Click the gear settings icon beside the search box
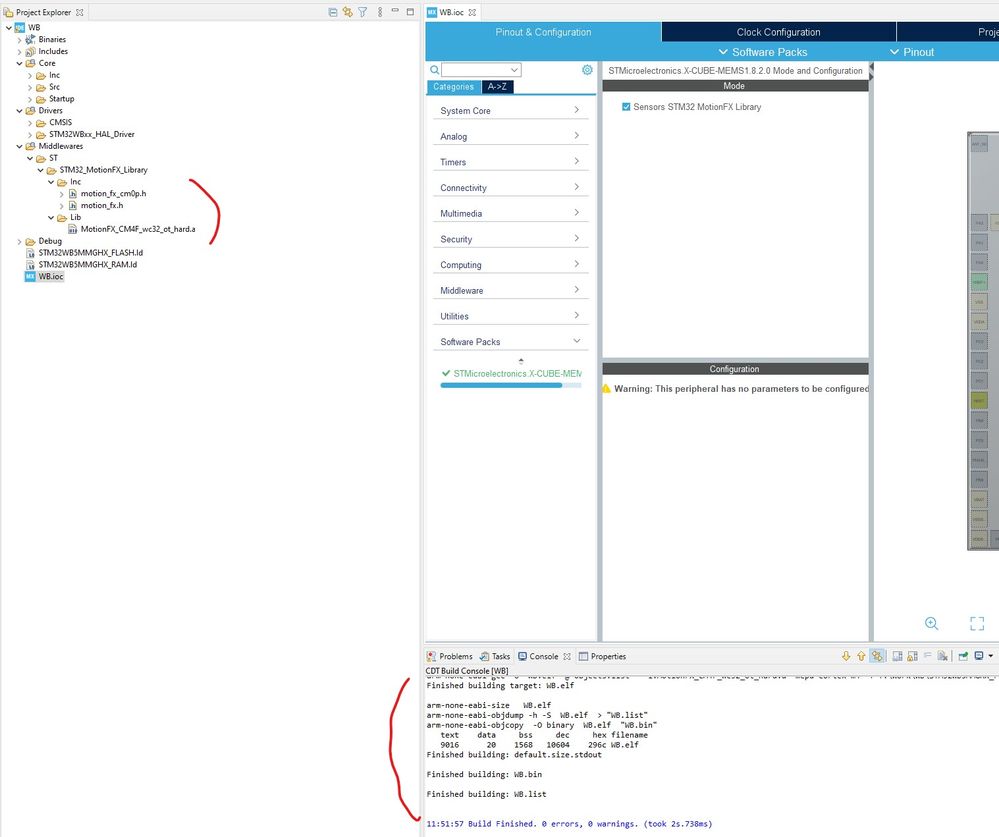Image resolution: width=999 pixels, height=837 pixels. 587,70
